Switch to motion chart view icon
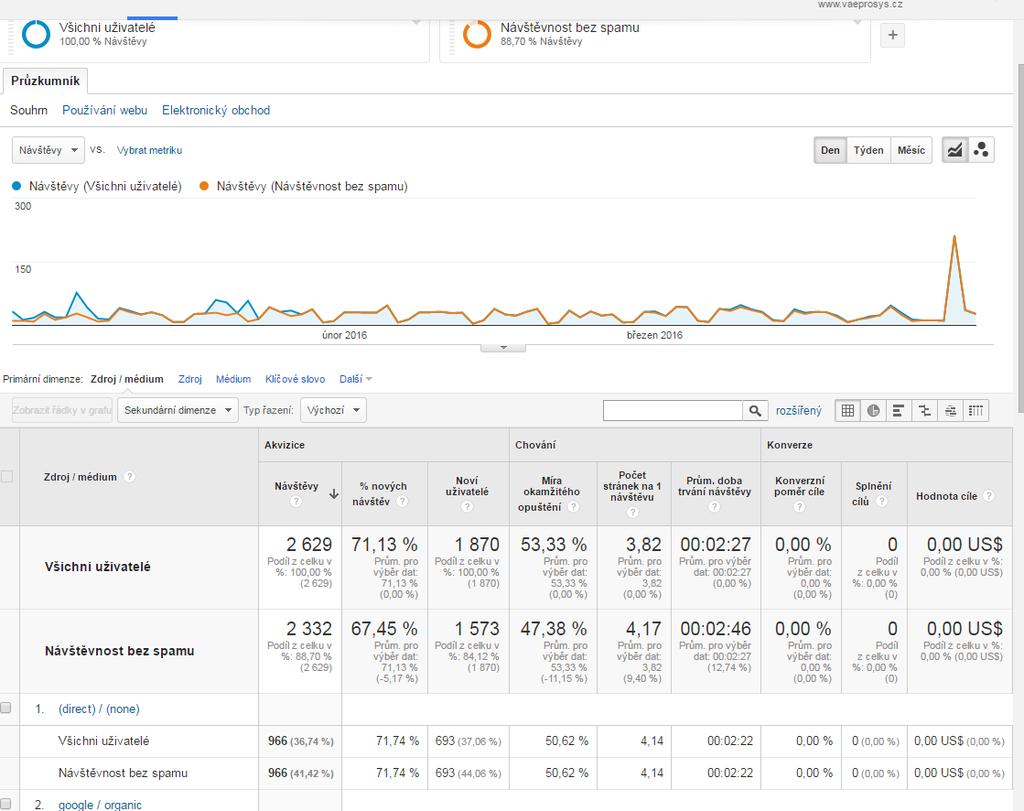Viewport: 1024px width, 811px height. [981, 150]
